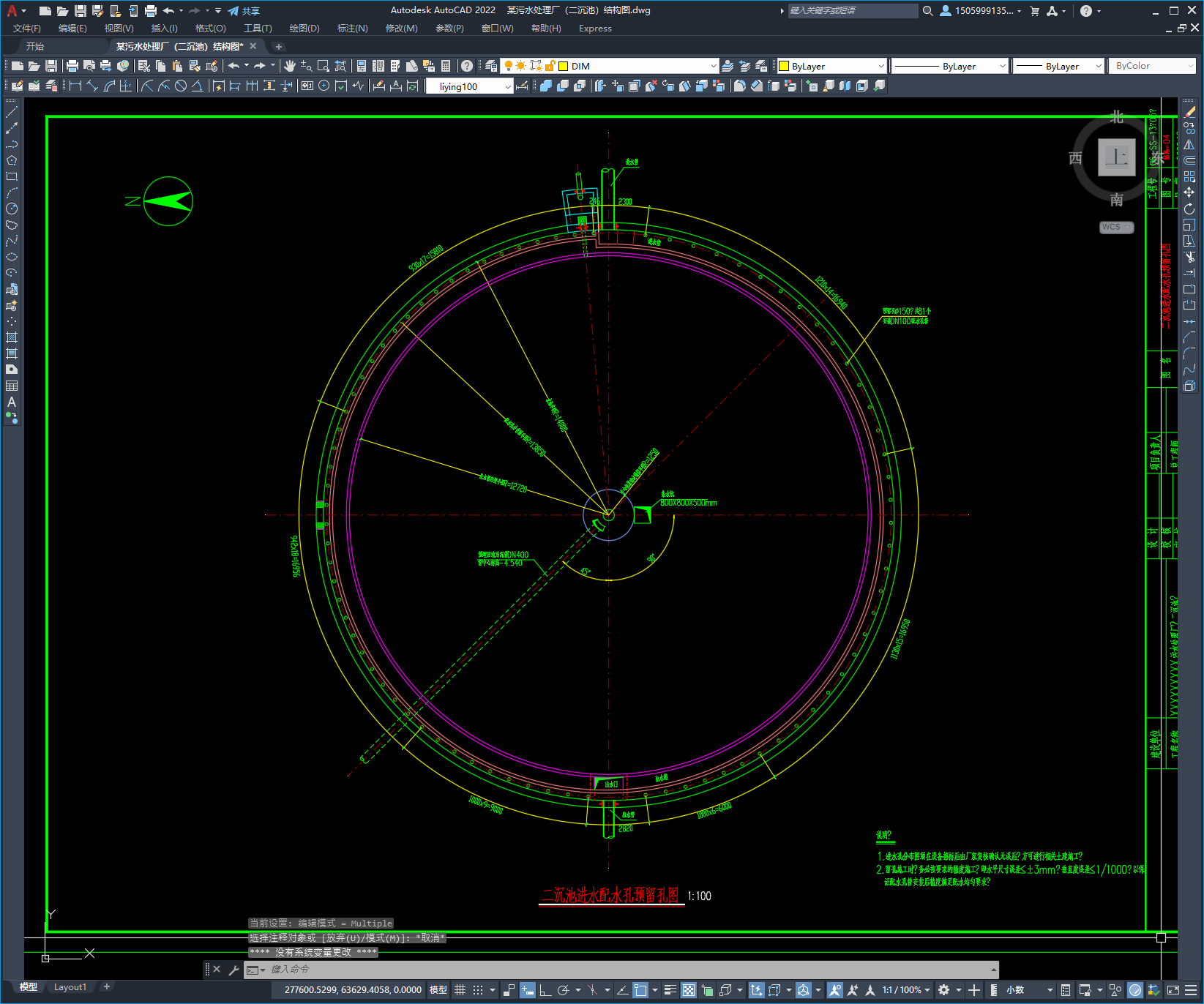Open the Express menu
Image resolution: width=1204 pixels, height=1004 pixels.
[595, 29]
